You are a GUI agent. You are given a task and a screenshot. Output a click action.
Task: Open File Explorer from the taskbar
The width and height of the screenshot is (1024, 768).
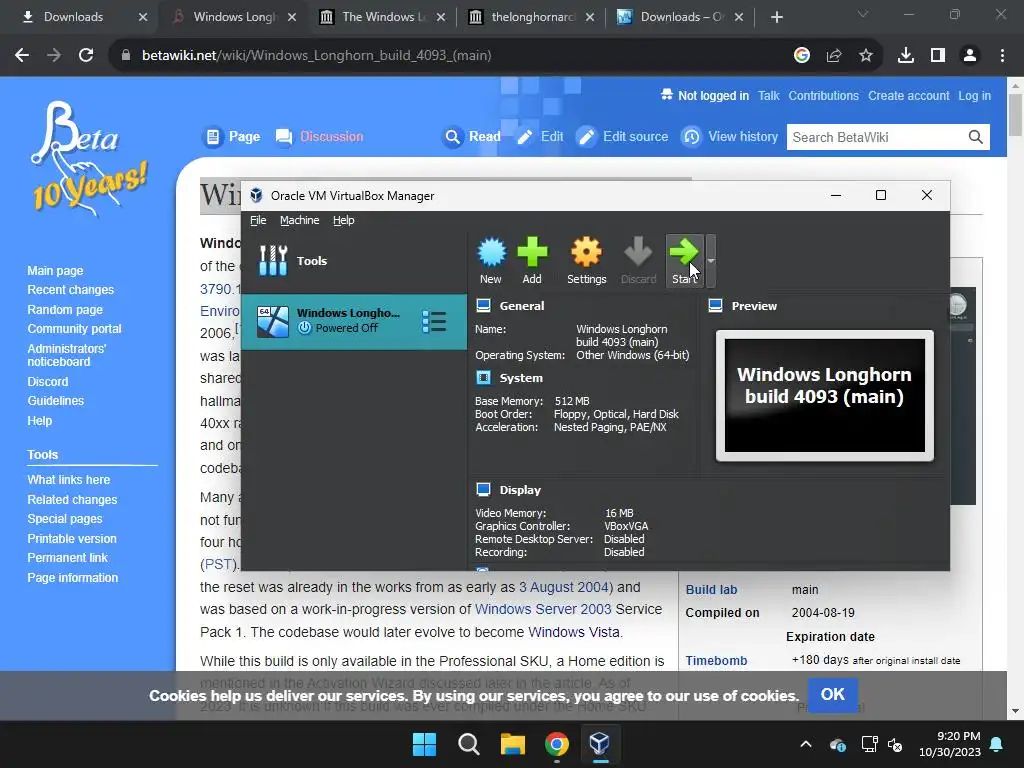(x=513, y=744)
